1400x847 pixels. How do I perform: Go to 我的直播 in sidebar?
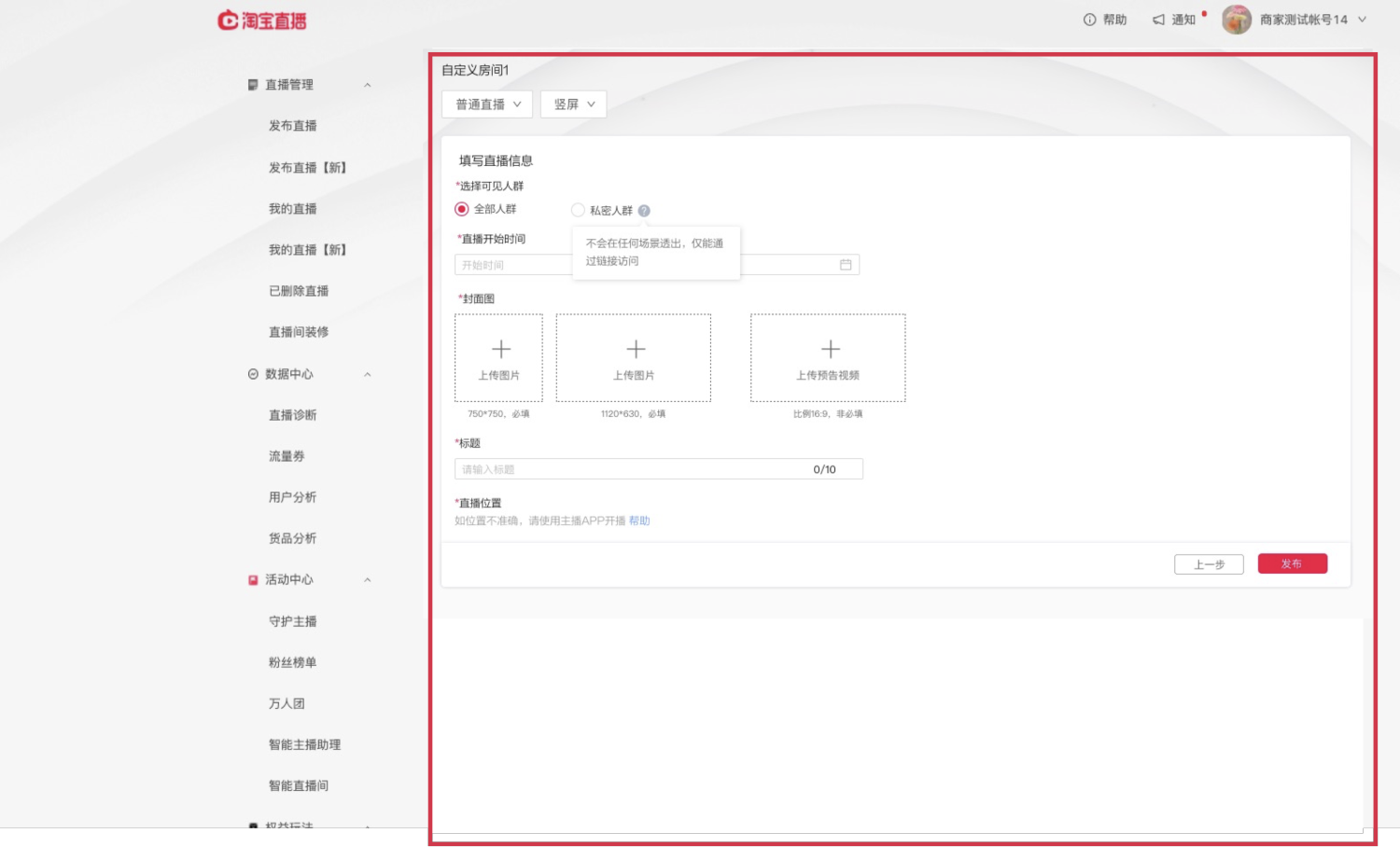[x=293, y=209]
